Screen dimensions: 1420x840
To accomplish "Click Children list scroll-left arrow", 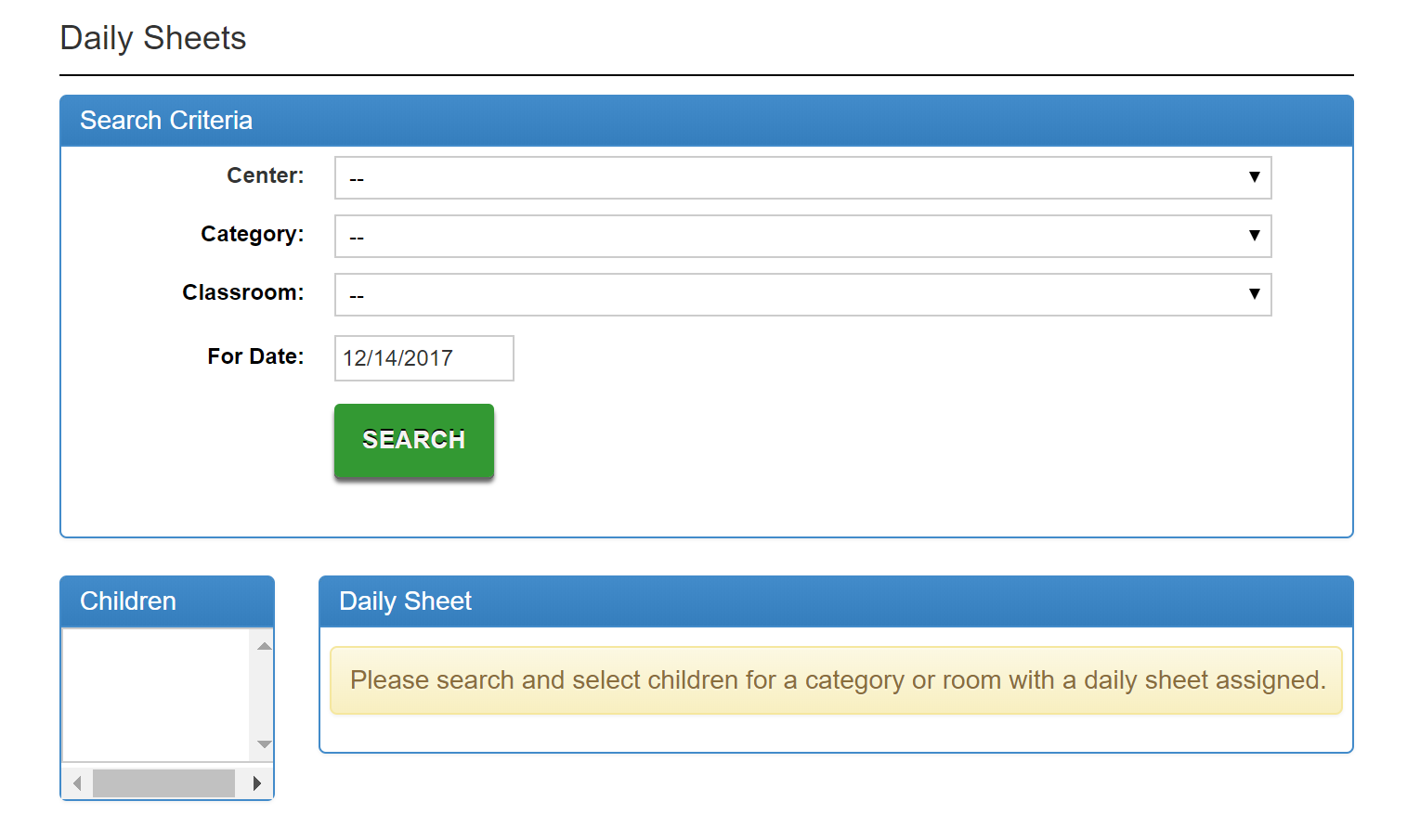I will (77, 783).
